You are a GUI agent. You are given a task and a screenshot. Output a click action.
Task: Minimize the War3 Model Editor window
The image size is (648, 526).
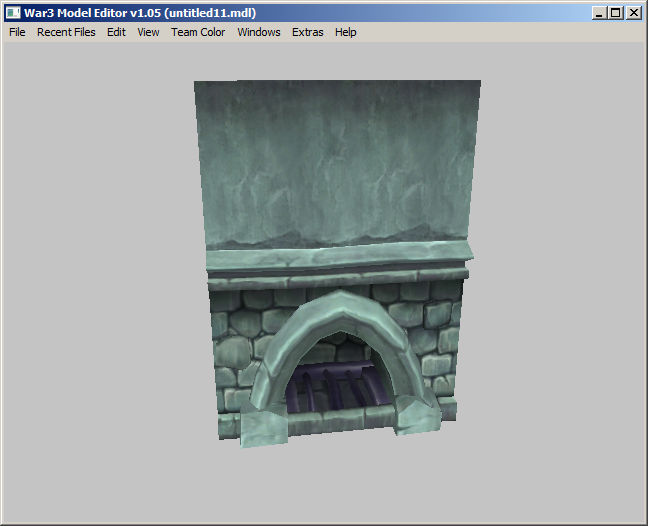tap(599, 13)
